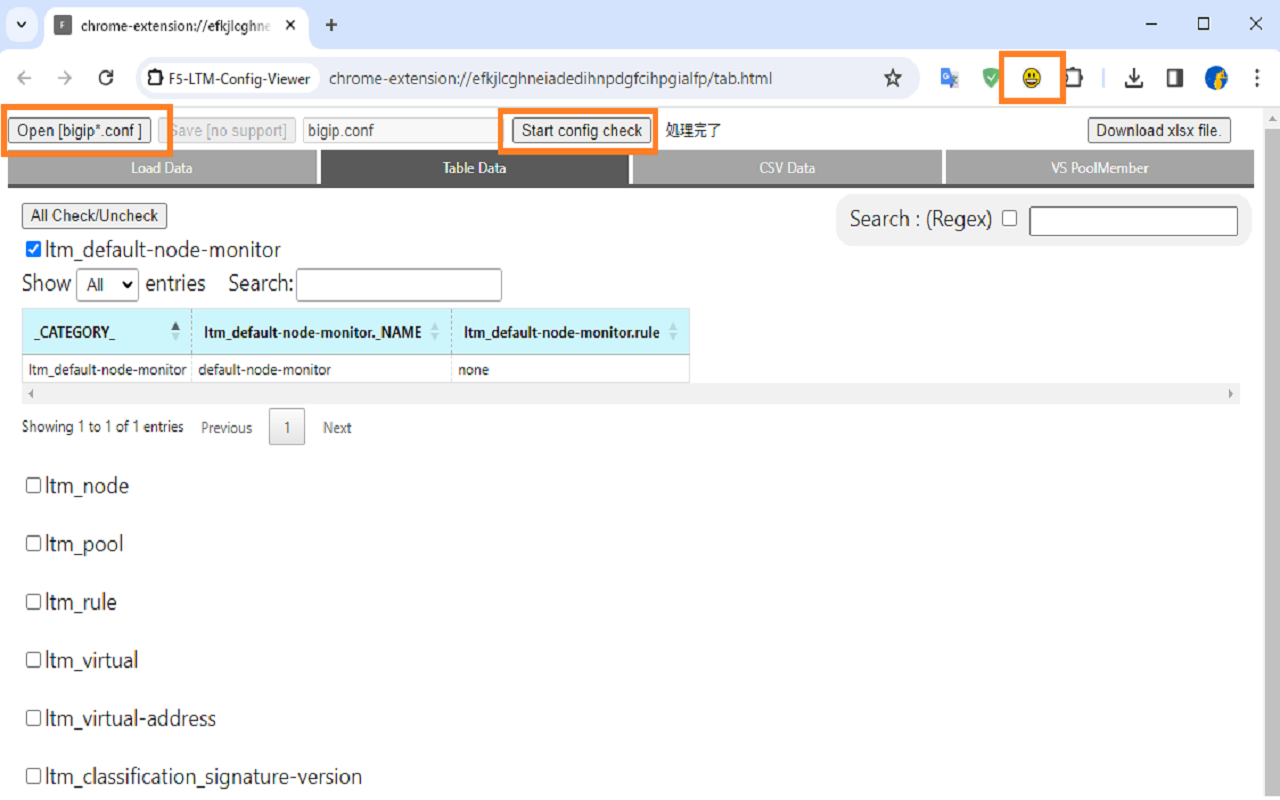
Task: Open the smiley F5-LTM-Config-Viewer extension icon
Action: pos(1033,77)
